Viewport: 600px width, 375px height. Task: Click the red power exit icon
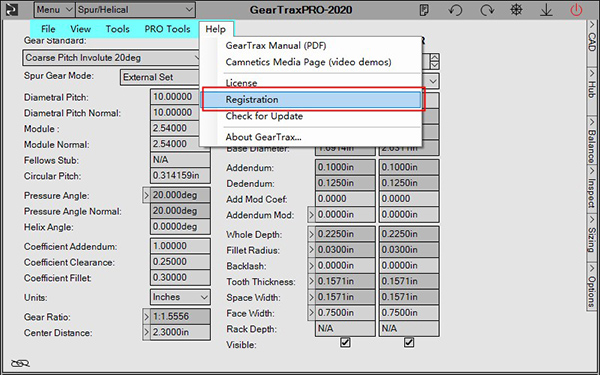coord(576,10)
